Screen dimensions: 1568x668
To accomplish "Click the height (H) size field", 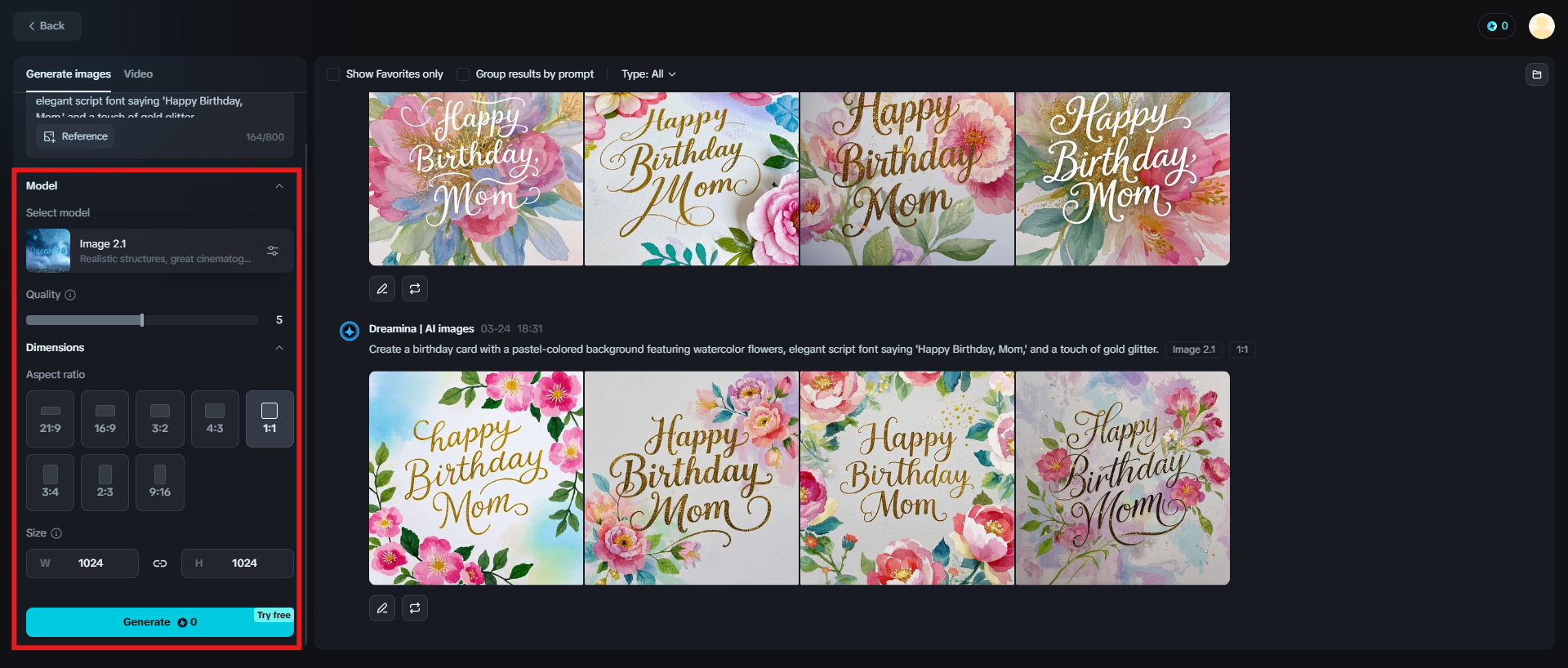I will tap(238, 563).
